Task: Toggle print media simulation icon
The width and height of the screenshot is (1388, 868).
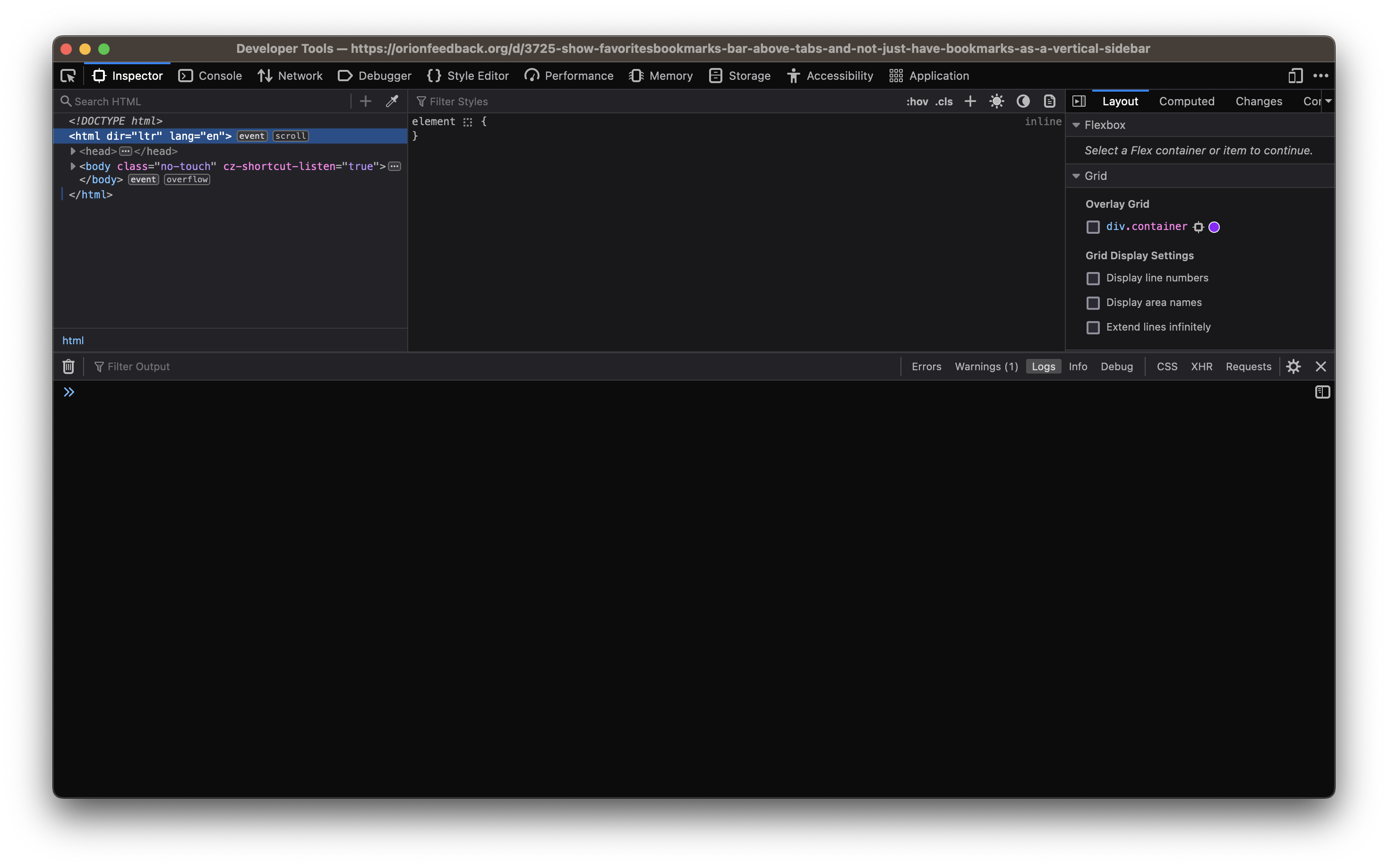Action: [1049, 101]
